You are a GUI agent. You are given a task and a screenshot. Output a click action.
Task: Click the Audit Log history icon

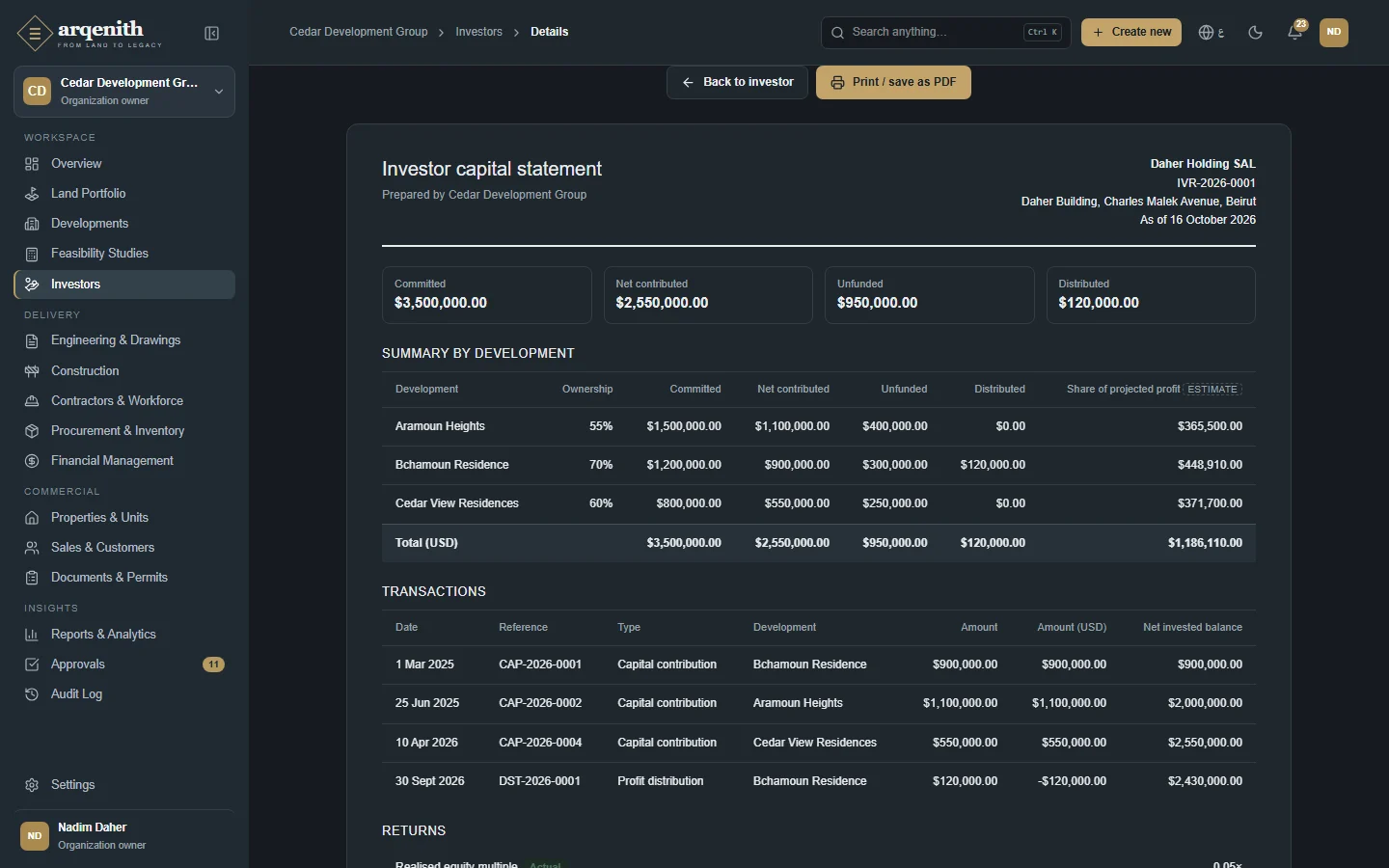pos(32,694)
